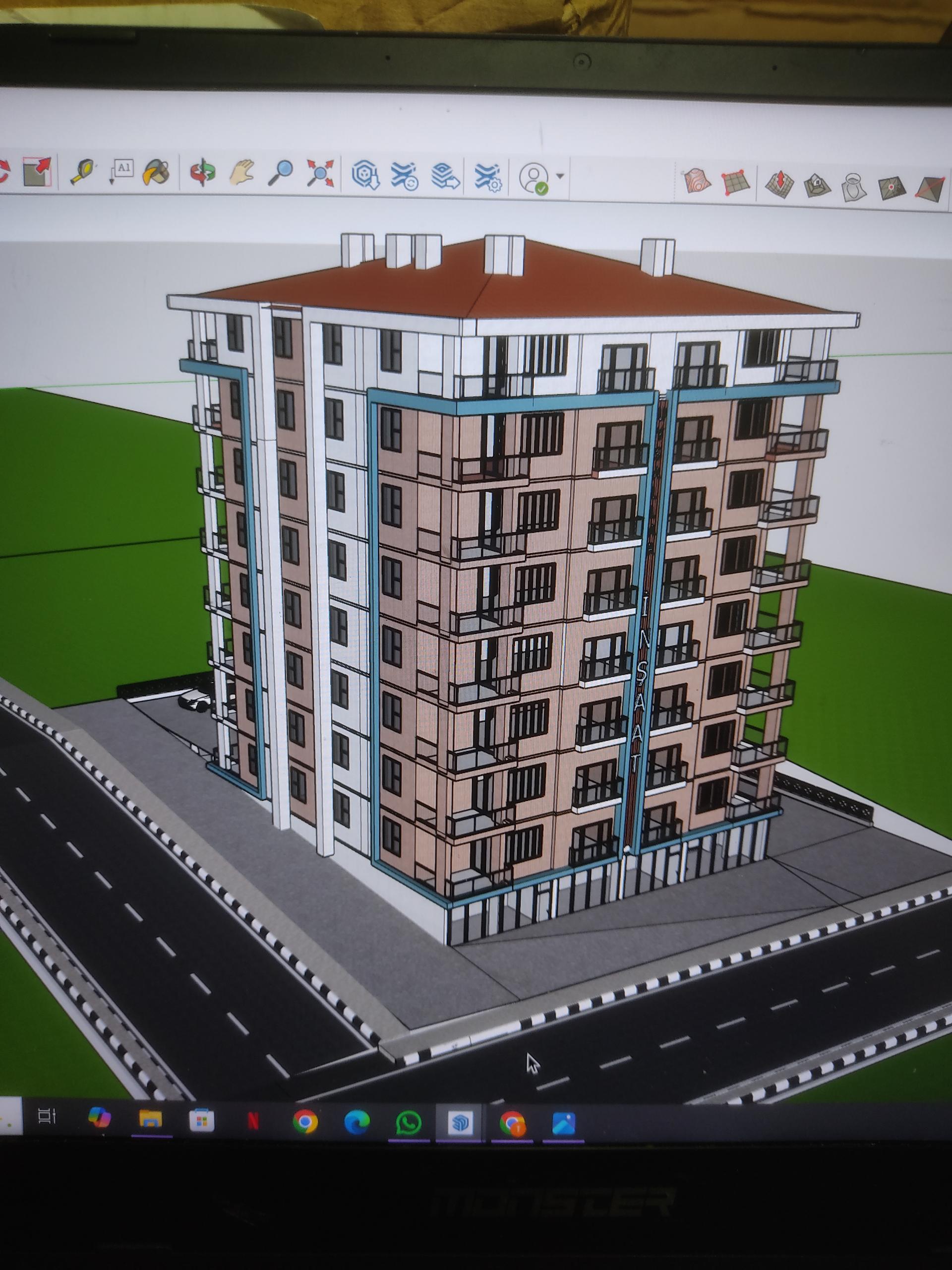Open the Extension Warehouse icon

point(405,176)
